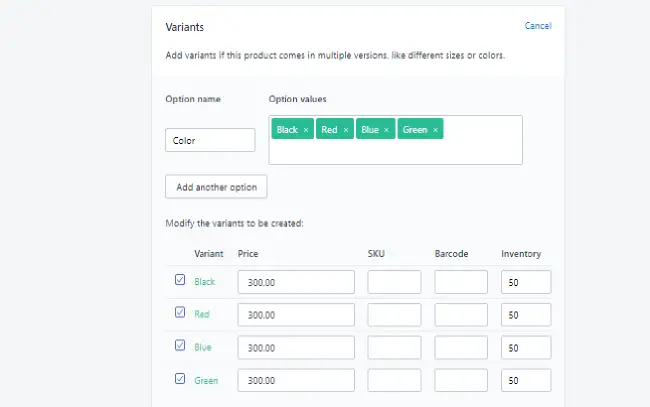Click the Option values label

298,99
